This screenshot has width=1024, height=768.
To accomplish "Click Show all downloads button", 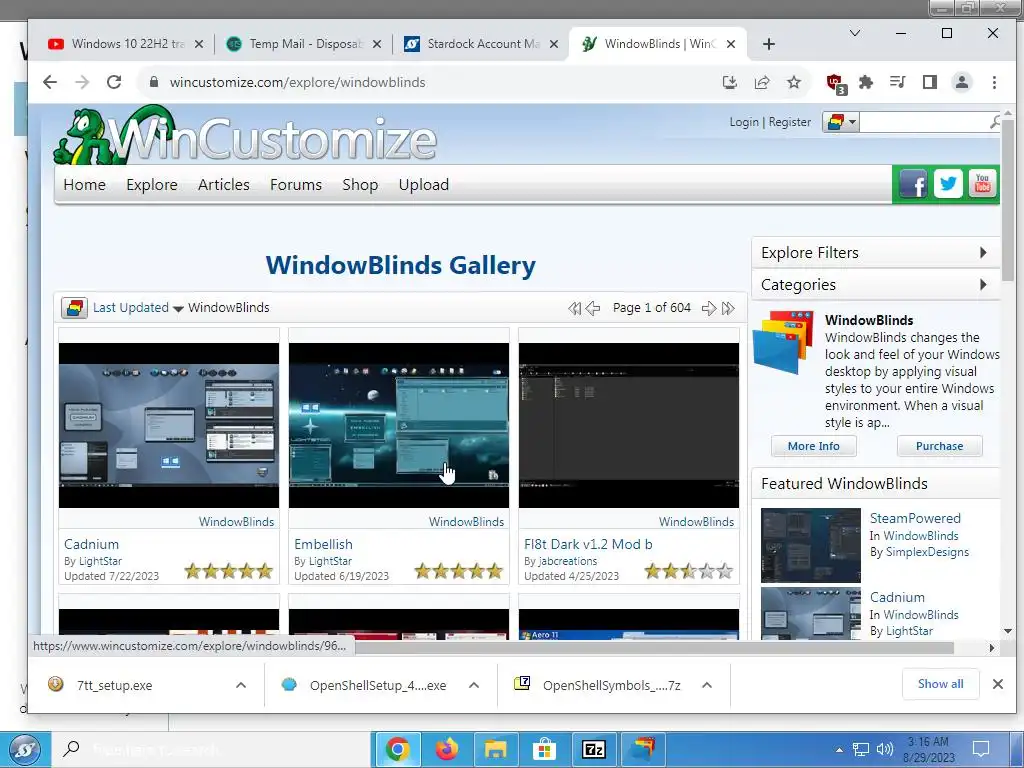I will [x=940, y=684].
